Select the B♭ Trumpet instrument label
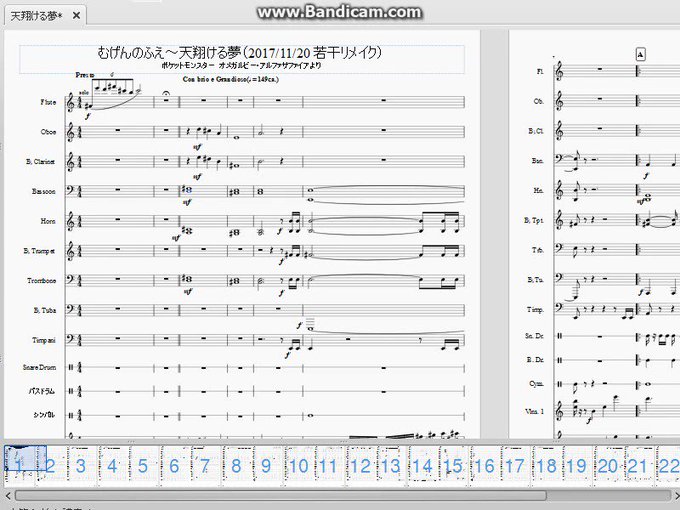The width and height of the screenshot is (680, 510). pos(39,251)
